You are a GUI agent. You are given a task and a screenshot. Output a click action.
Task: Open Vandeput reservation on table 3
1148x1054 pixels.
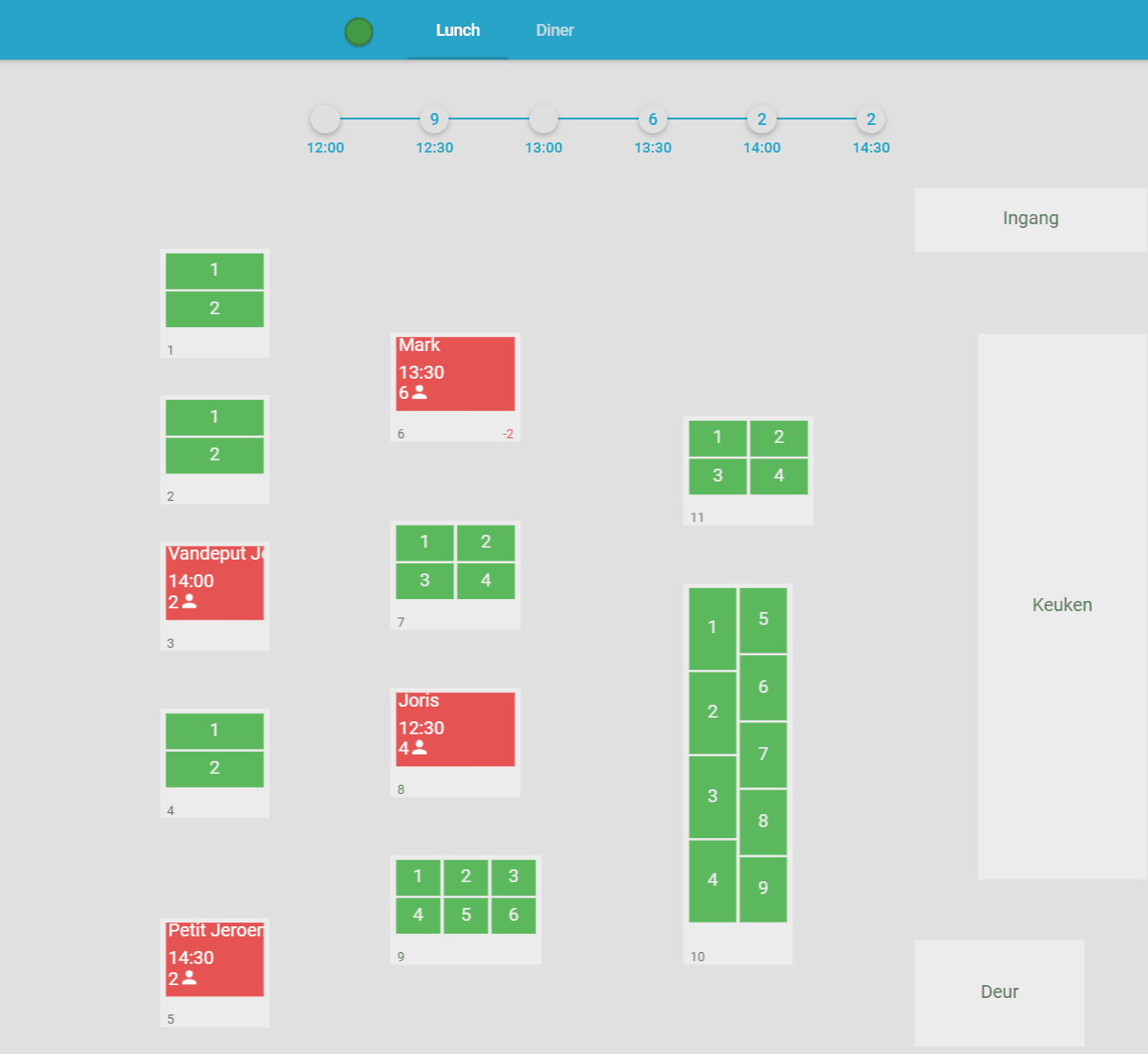[x=214, y=582]
